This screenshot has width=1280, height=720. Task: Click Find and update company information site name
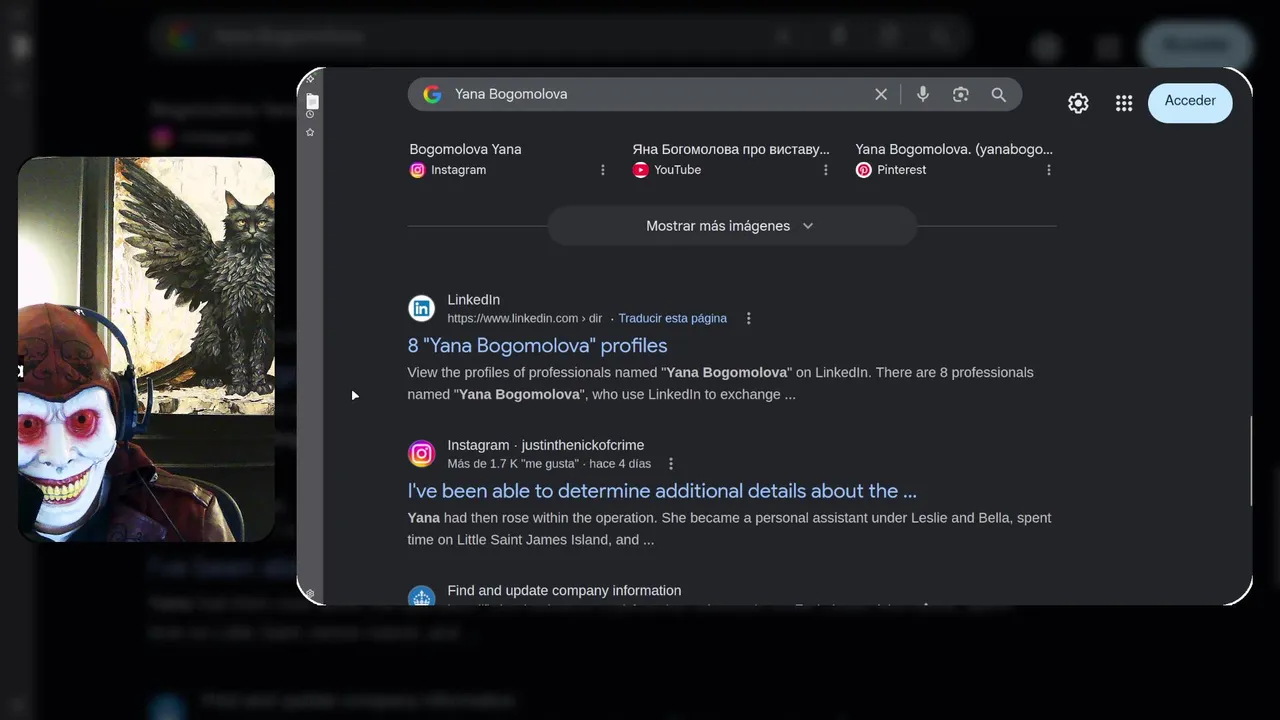[564, 591]
